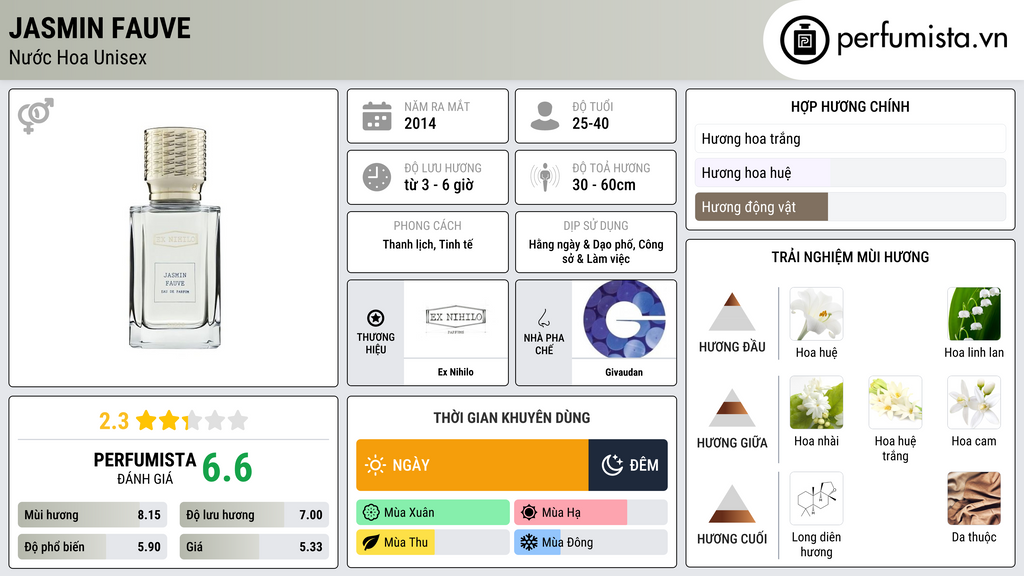Click the orange Ngày time bar
This screenshot has width=1024, height=576.
tap(472, 465)
